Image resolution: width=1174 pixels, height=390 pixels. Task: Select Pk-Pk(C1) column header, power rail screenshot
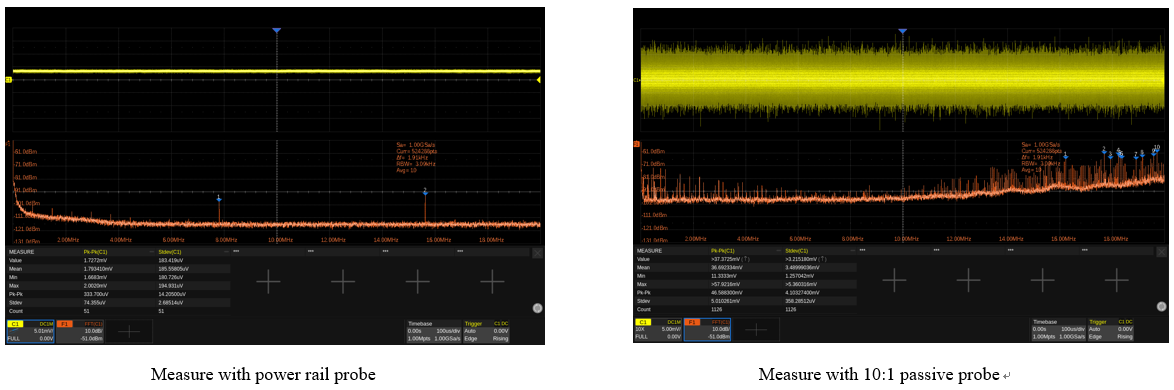(x=96, y=252)
